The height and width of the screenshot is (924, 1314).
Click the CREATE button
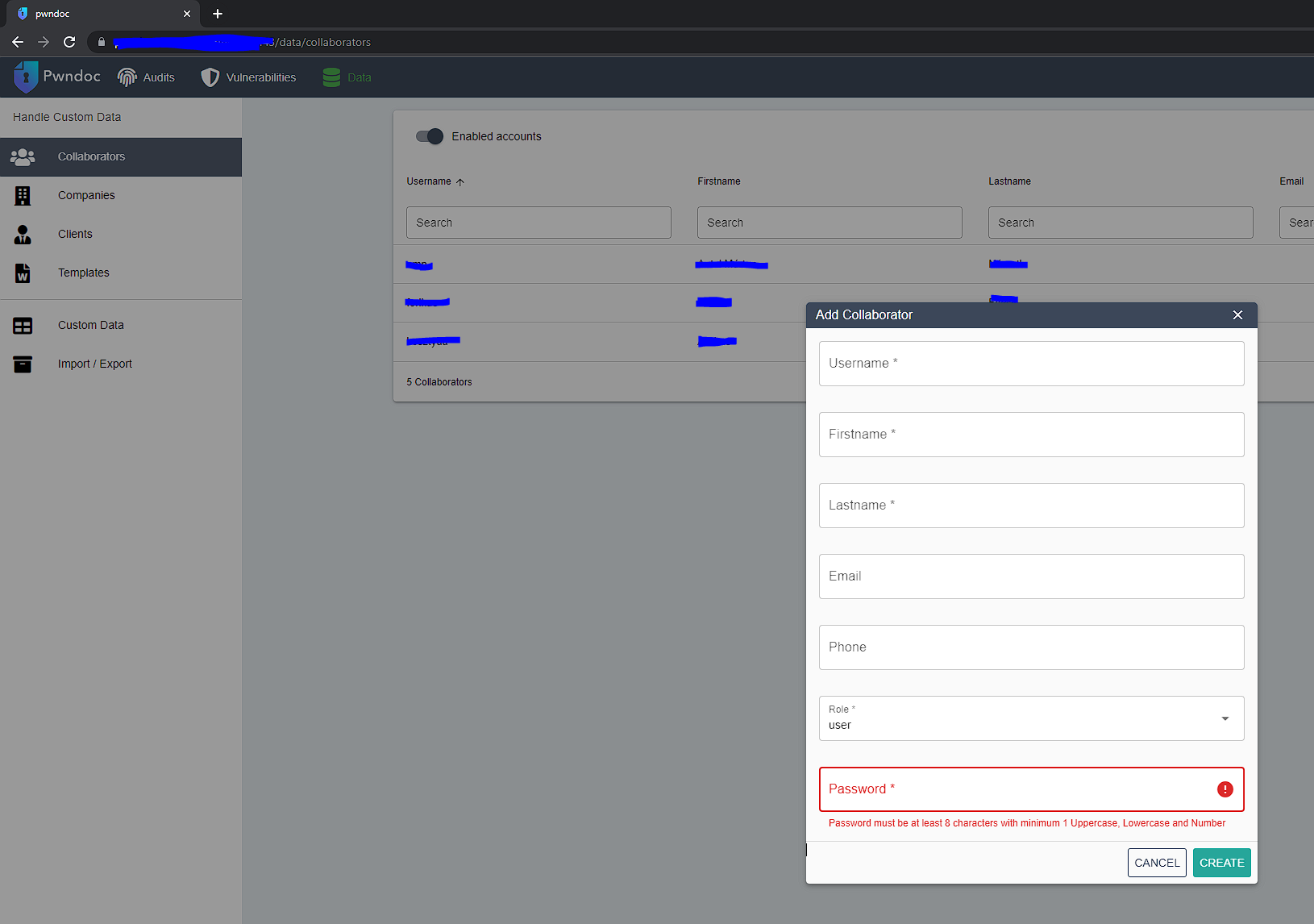[1221, 862]
